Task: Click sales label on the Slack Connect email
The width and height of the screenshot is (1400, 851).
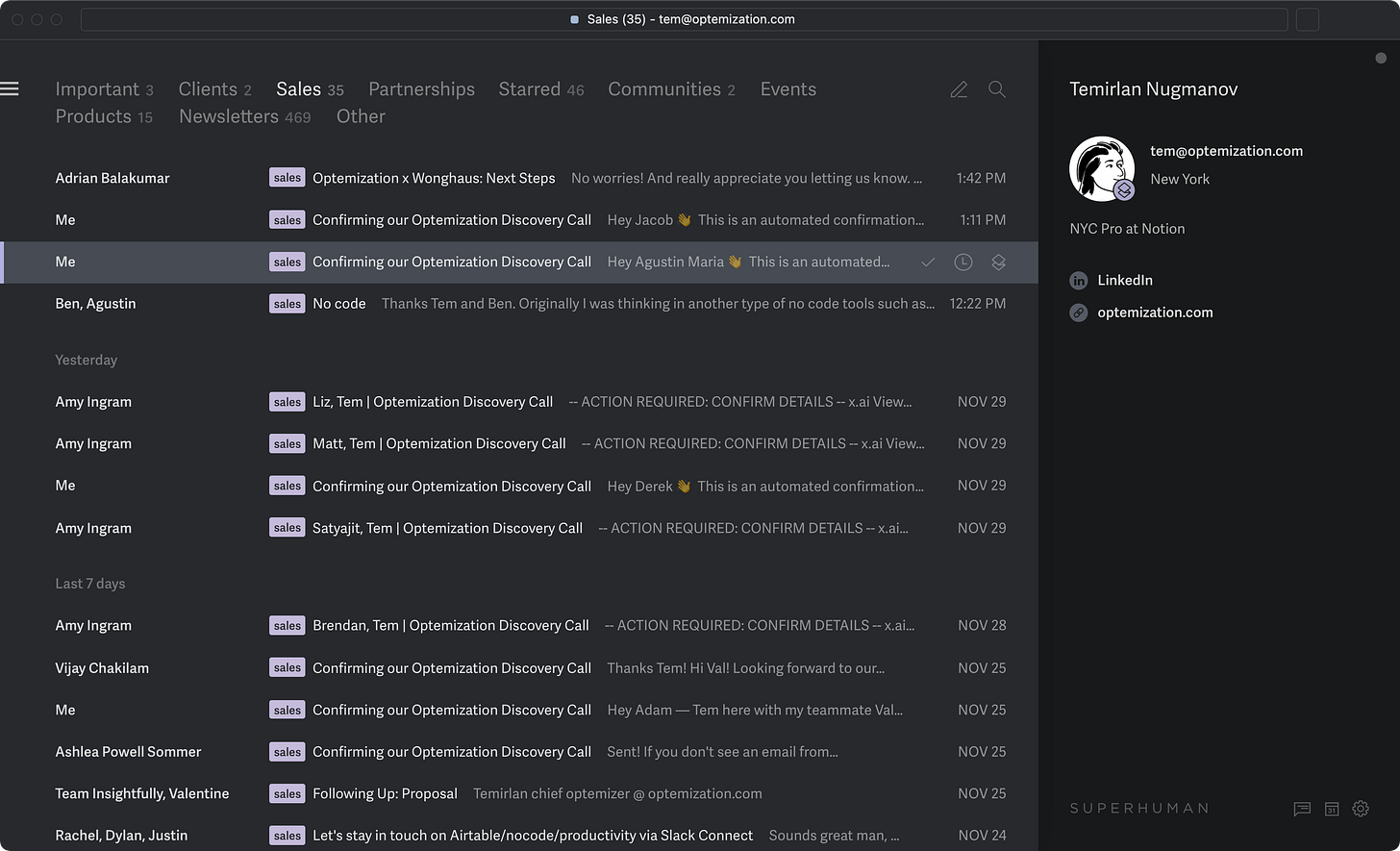Action: (287, 836)
